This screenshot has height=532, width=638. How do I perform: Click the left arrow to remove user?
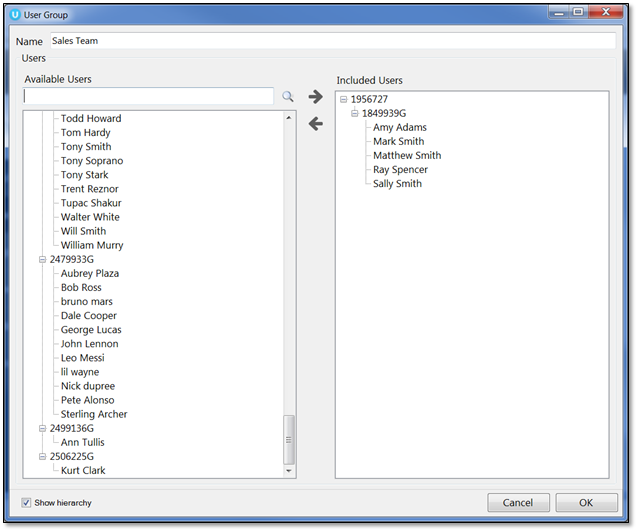pyautogui.click(x=315, y=124)
